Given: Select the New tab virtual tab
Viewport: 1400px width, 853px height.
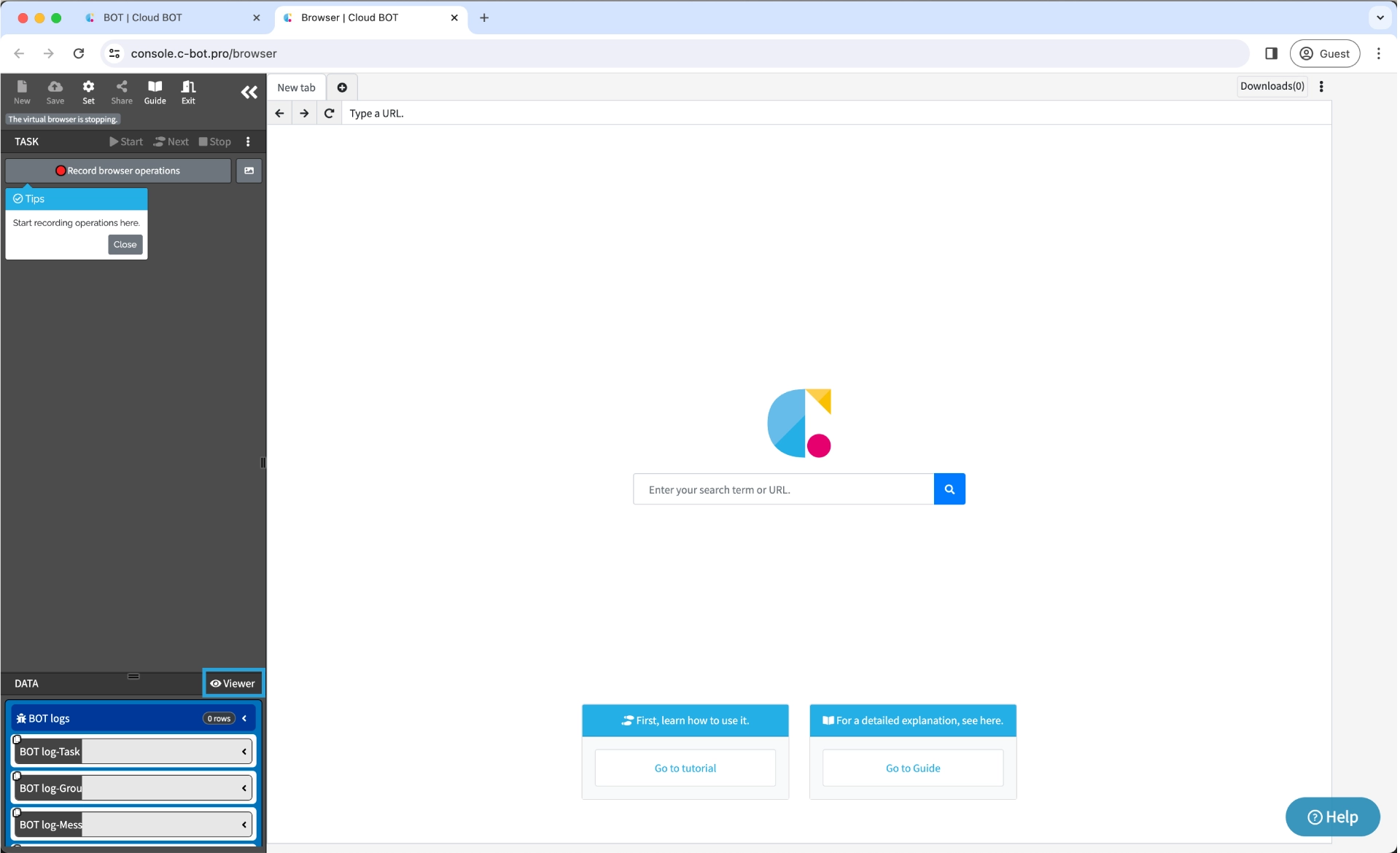Looking at the screenshot, I should (296, 87).
